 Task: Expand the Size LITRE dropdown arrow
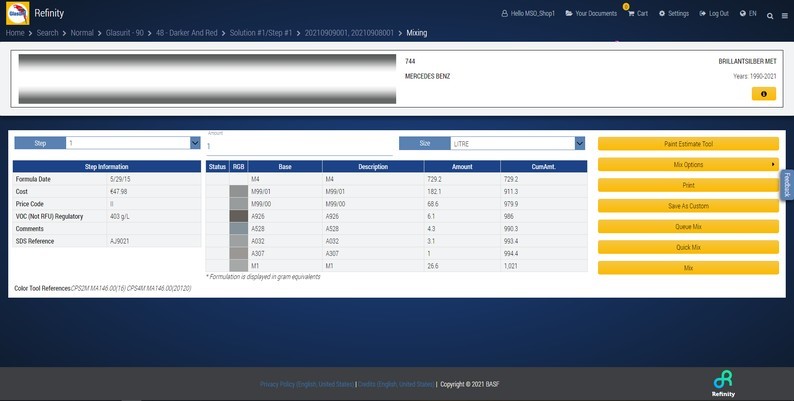(x=580, y=144)
